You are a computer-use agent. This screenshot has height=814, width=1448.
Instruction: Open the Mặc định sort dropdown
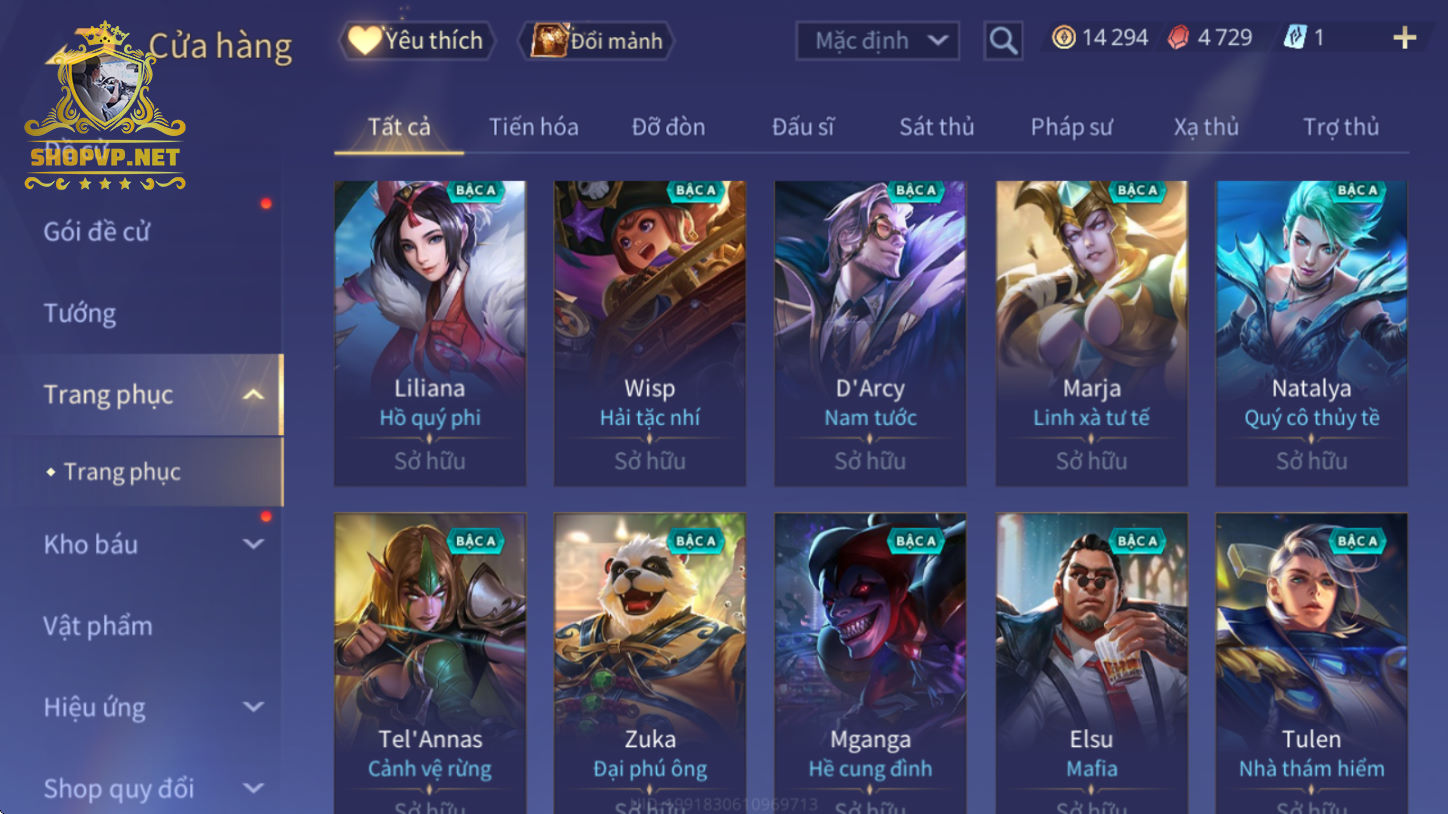(x=878, y=41)
